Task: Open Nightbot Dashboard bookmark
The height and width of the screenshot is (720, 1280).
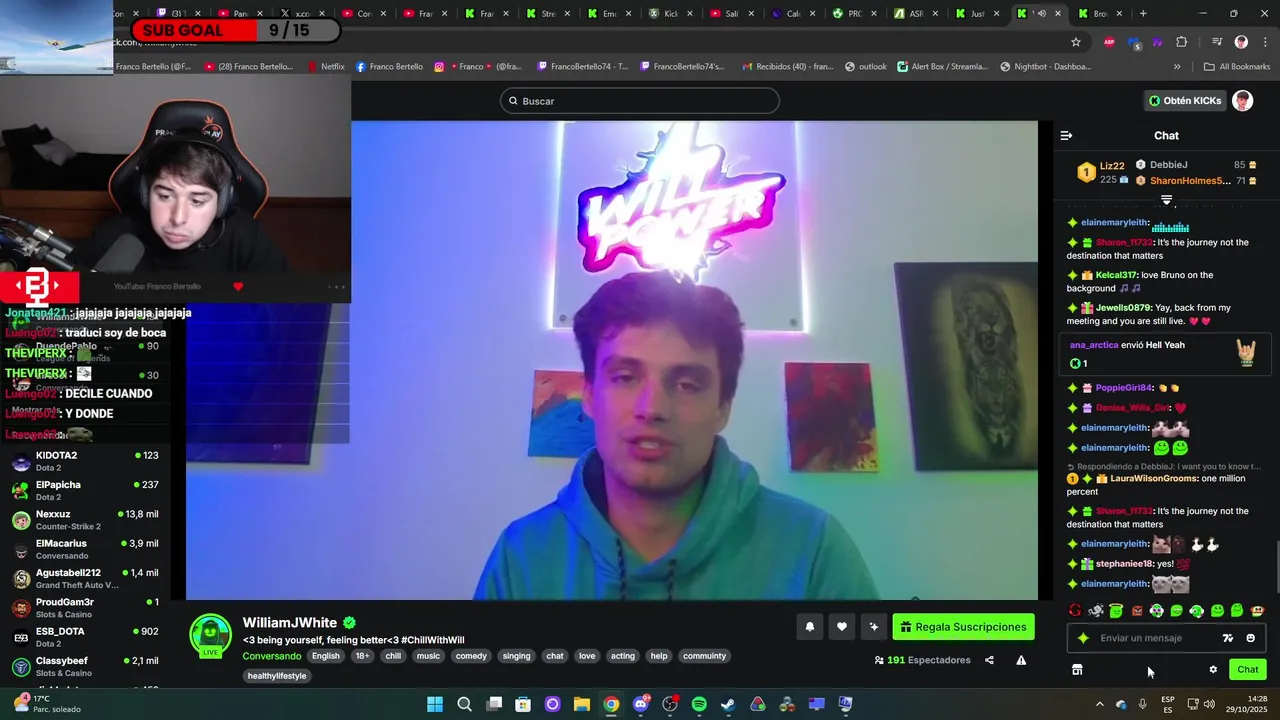Action: point(1046,67)
